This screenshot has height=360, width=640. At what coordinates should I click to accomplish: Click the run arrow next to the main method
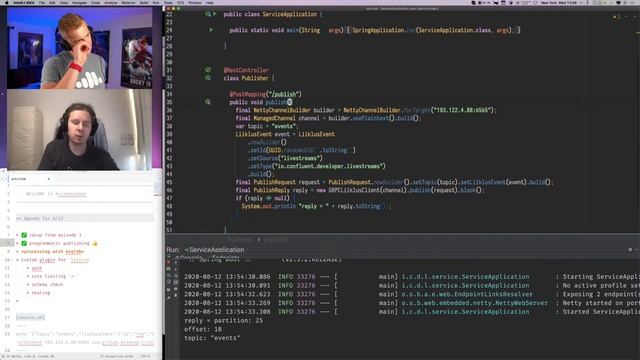(x=211, y=30)
